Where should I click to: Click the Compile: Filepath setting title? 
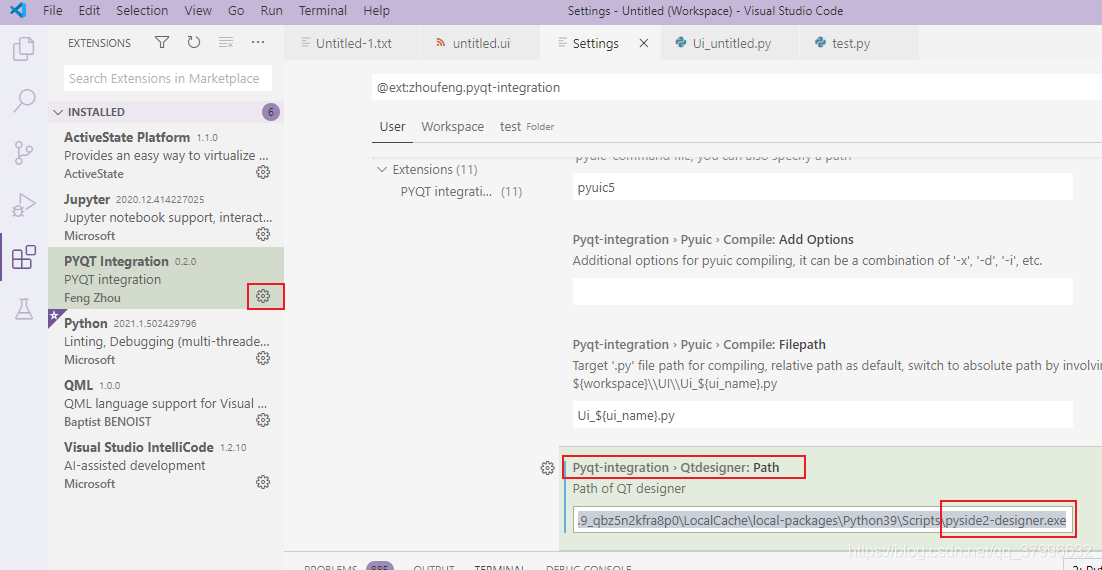(x=699, y=344)
